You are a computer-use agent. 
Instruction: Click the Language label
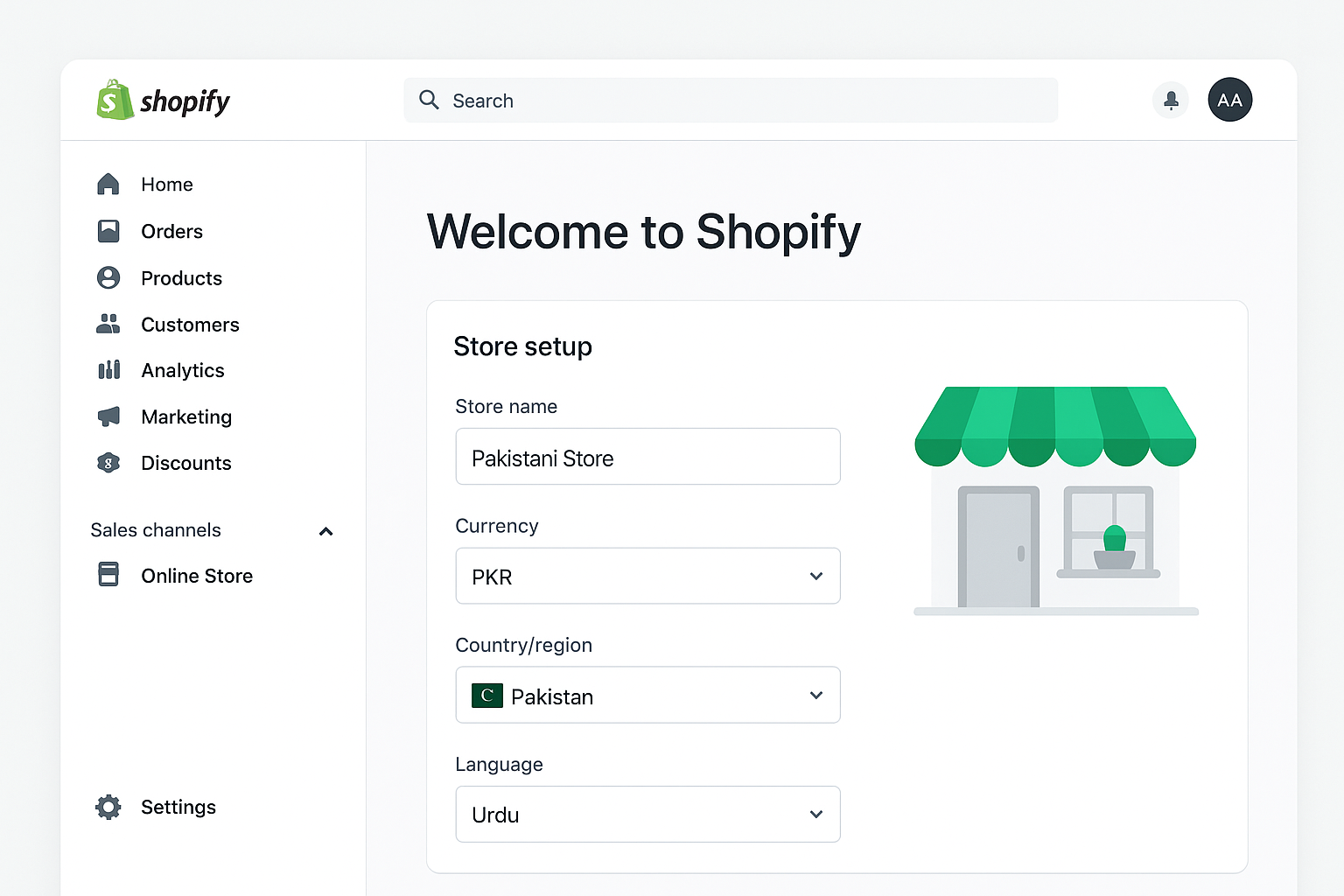point(500,765)
